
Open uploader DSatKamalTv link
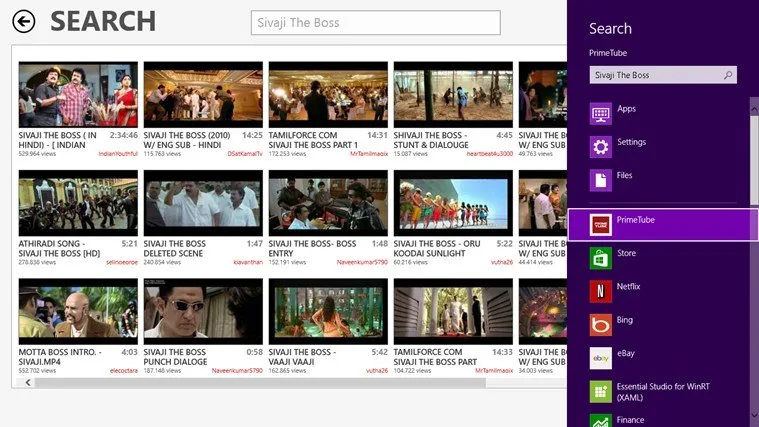click(245, 154)
